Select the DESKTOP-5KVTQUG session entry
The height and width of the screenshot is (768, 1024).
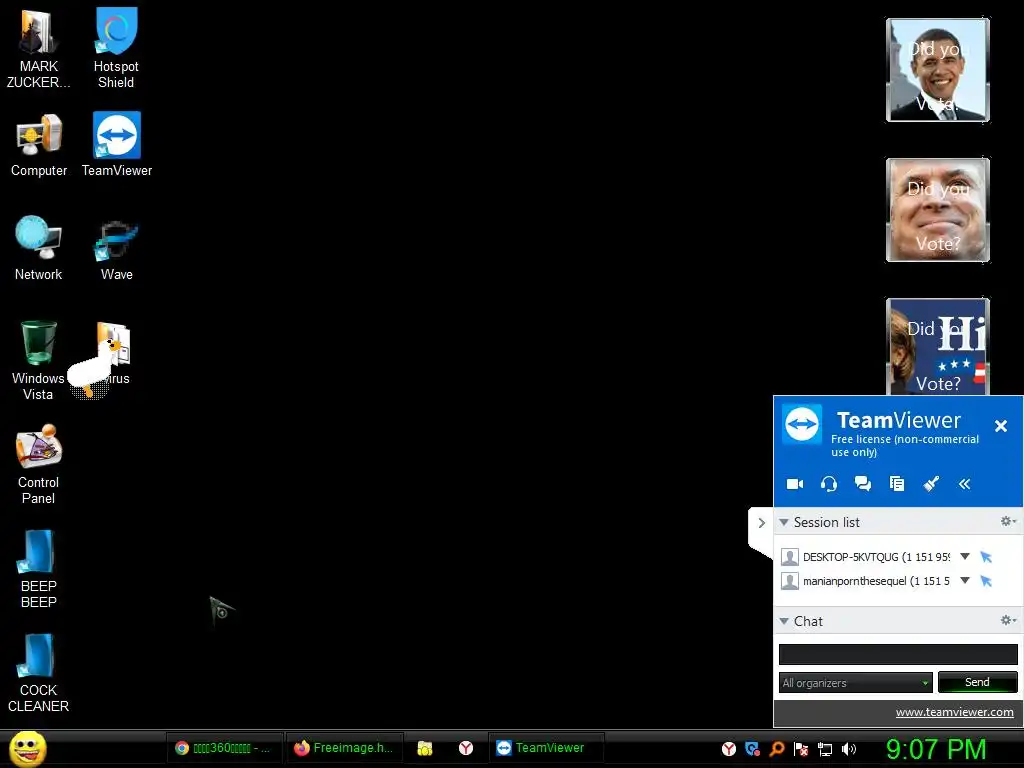click(865, 557)
